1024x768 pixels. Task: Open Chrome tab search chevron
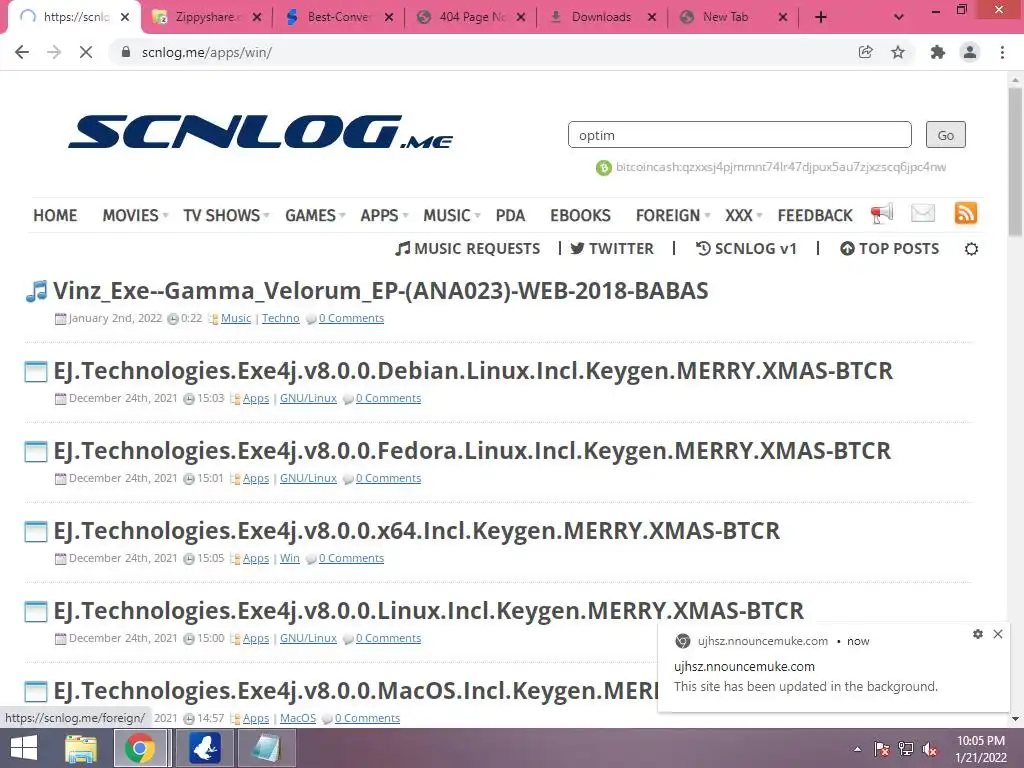(899, 18)
